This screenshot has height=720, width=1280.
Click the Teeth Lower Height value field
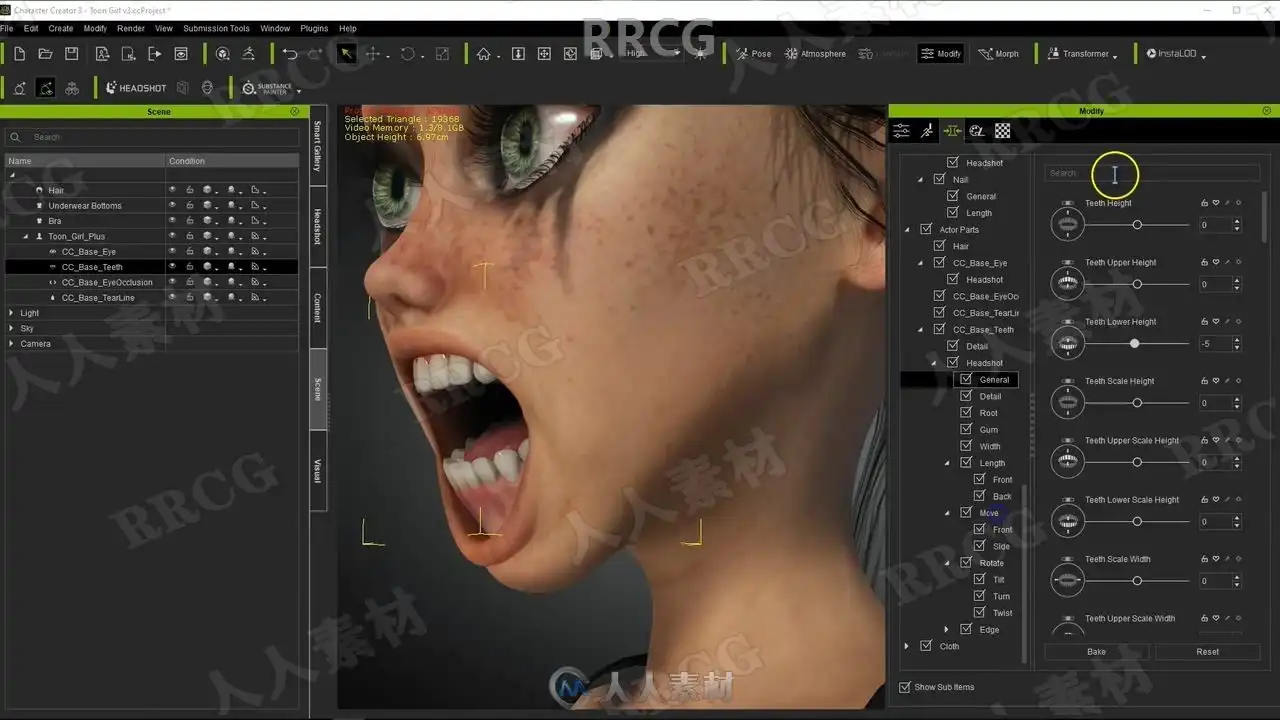point(1215,344)
